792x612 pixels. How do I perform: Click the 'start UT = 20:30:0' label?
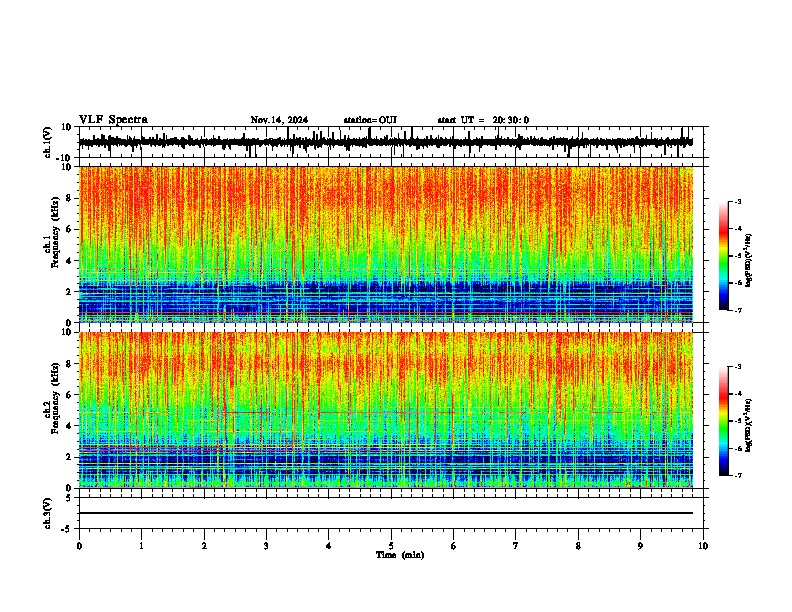point(483,120)
